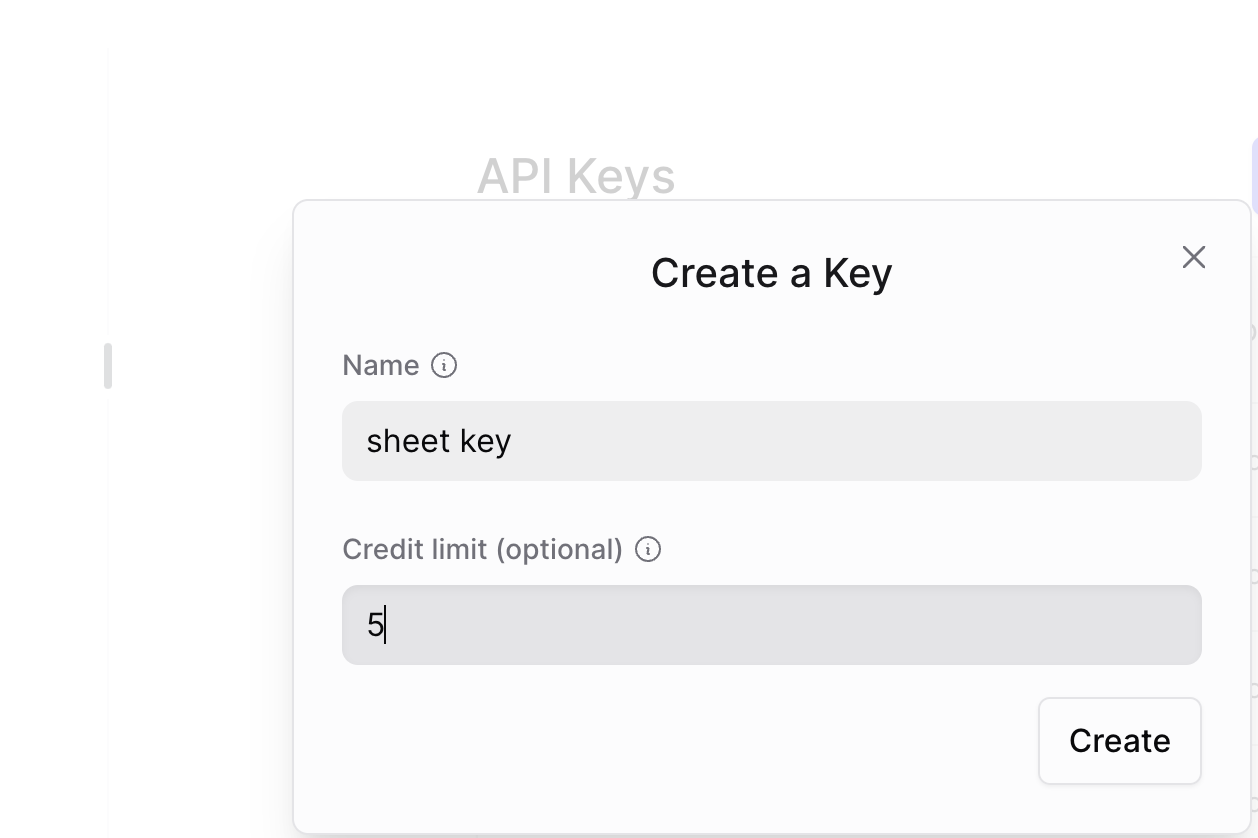This screenshot has width=1258, height=838.
Task: Click the text sheet key in the Name box
Action: click(438, 440)
